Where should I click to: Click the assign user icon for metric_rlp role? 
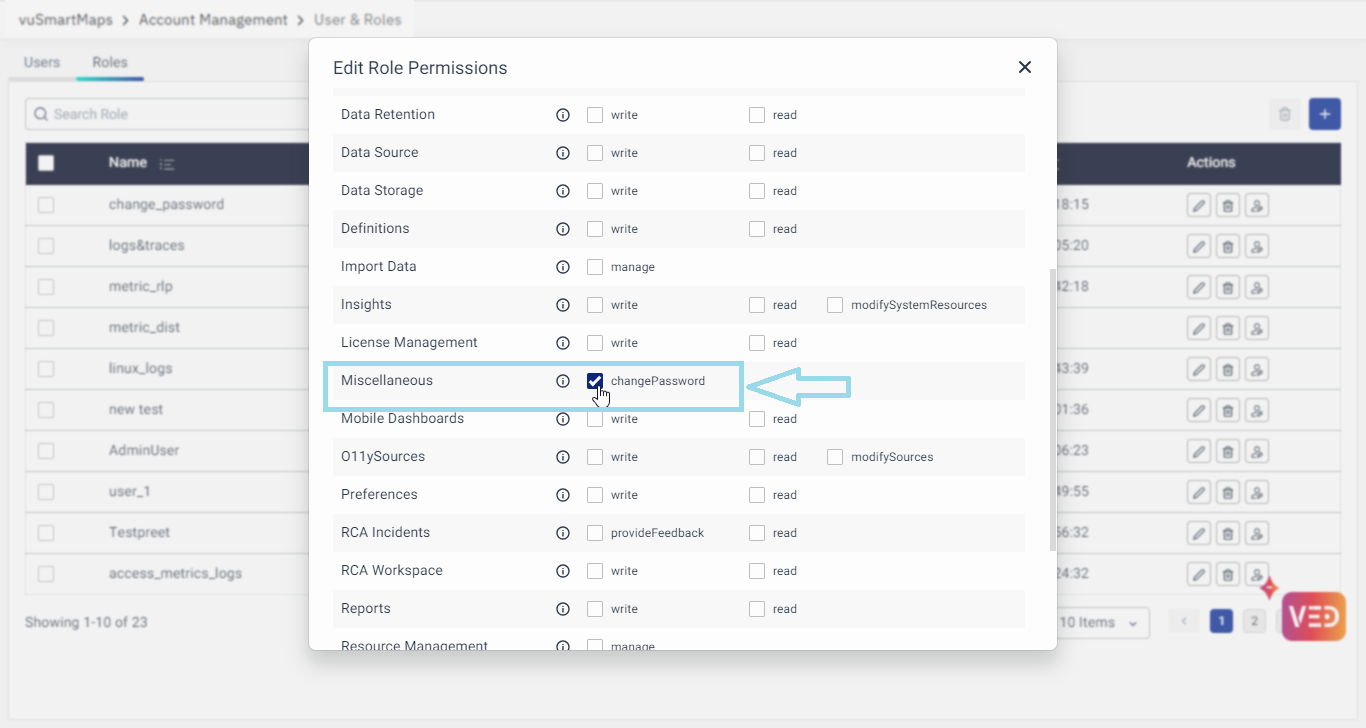(1258, 287)
